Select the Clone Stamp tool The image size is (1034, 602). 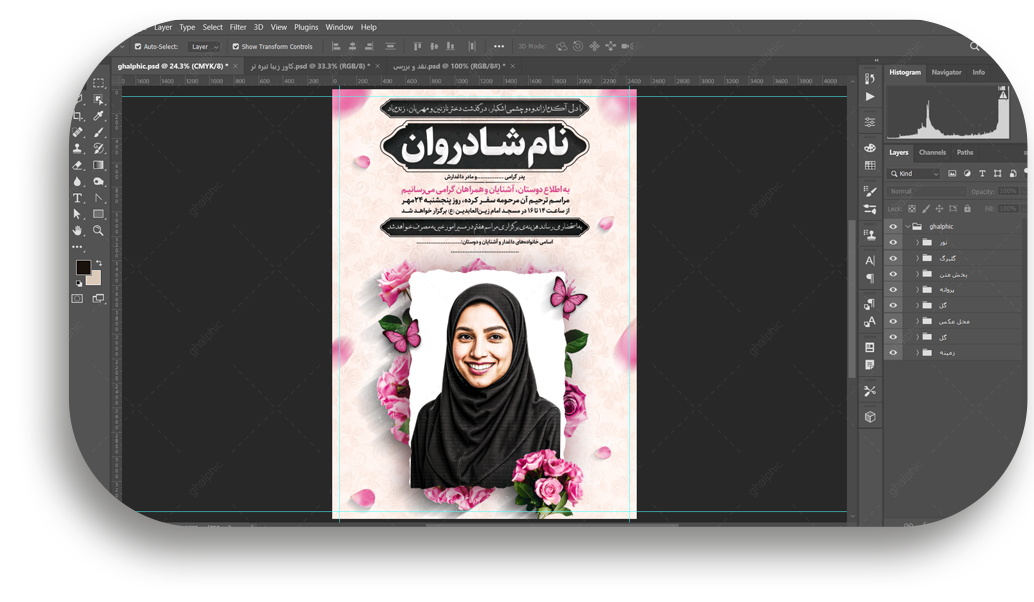[x=78, y=149]
